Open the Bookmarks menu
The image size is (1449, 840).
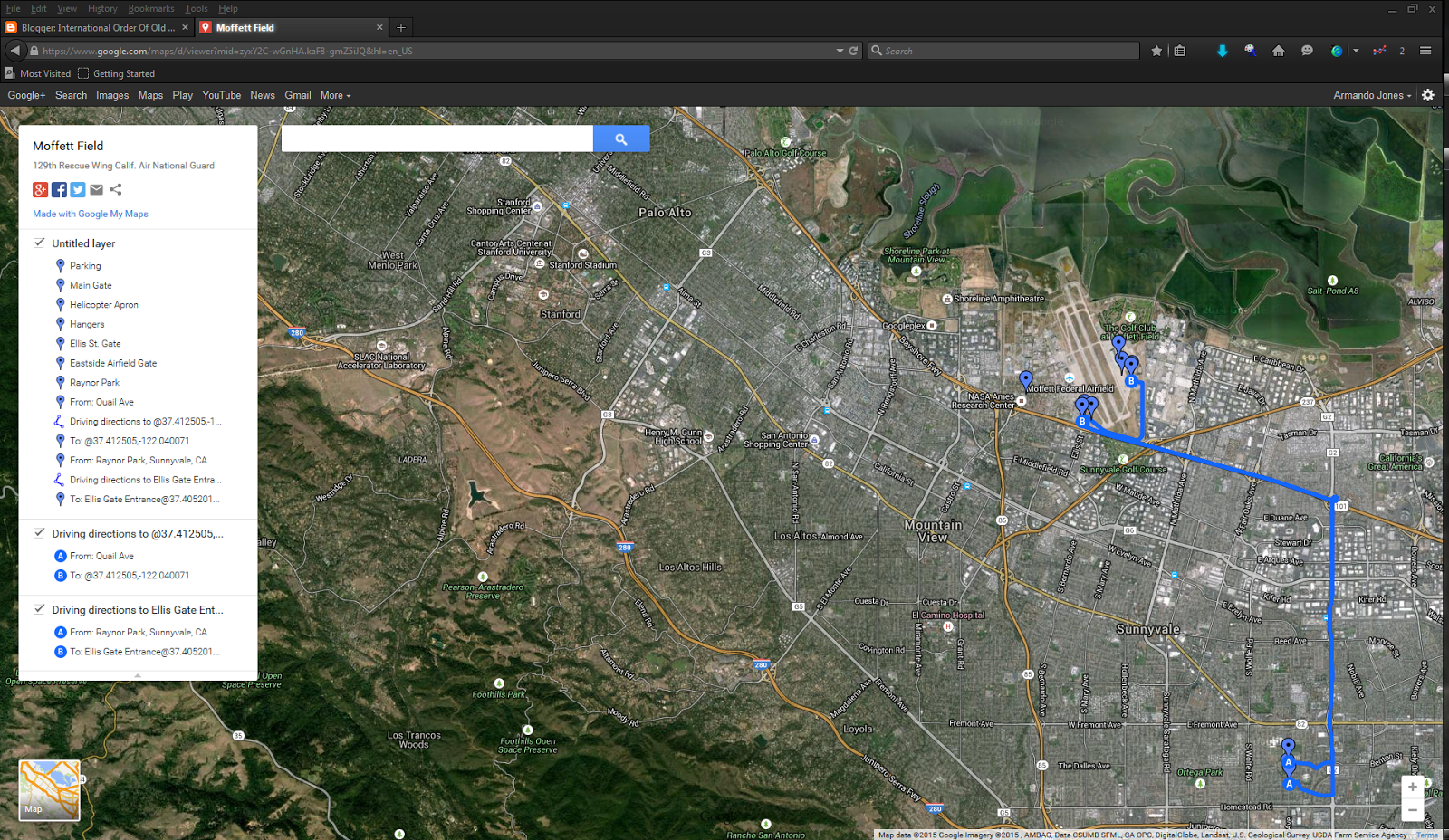(x=151, y=8)
